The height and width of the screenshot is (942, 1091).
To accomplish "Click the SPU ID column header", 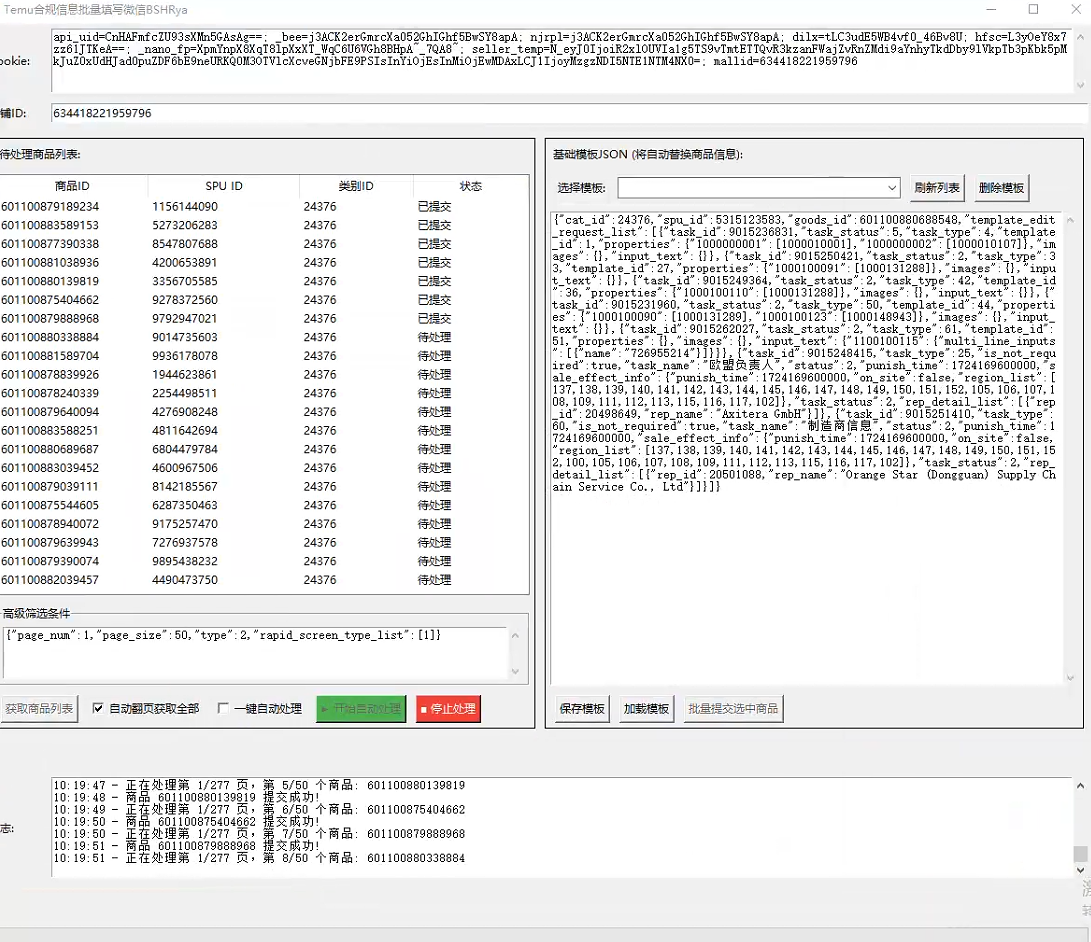I will pos(223,186).
